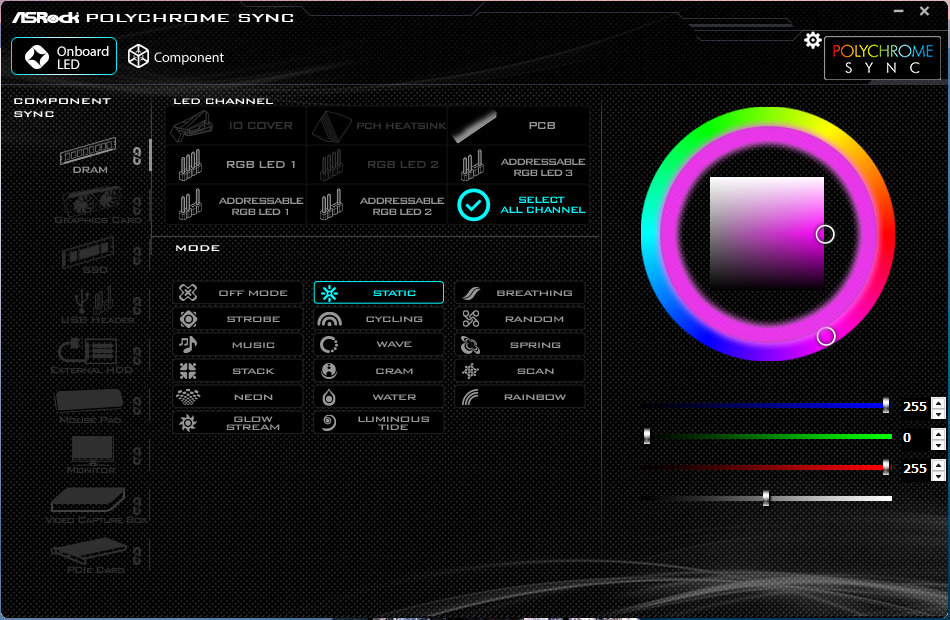Toggle External HDD sync link
950x620 pixels.
point(138,356)
